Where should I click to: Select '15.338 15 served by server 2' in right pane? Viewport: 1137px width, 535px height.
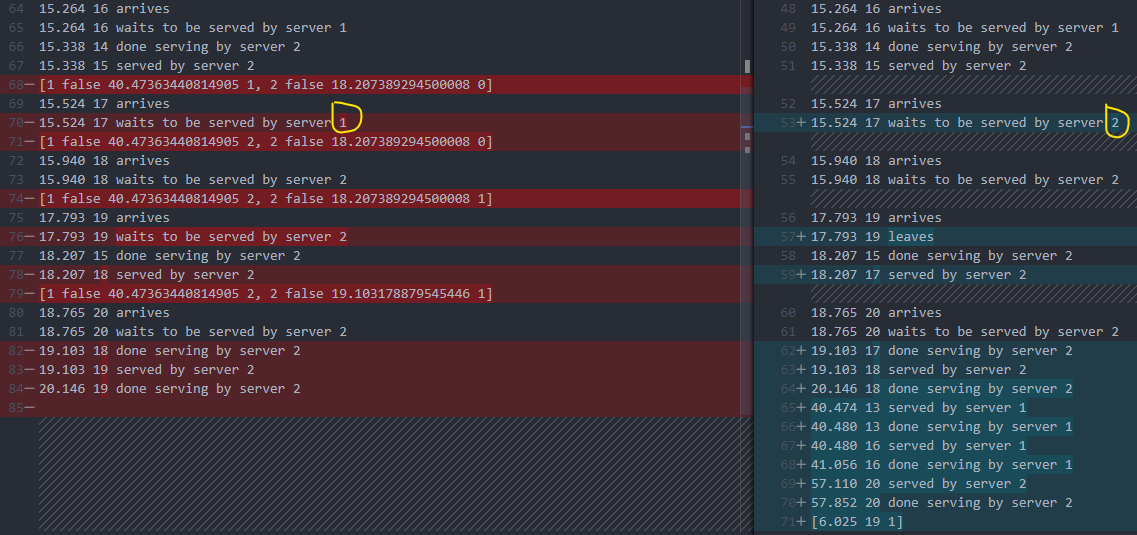918,66
